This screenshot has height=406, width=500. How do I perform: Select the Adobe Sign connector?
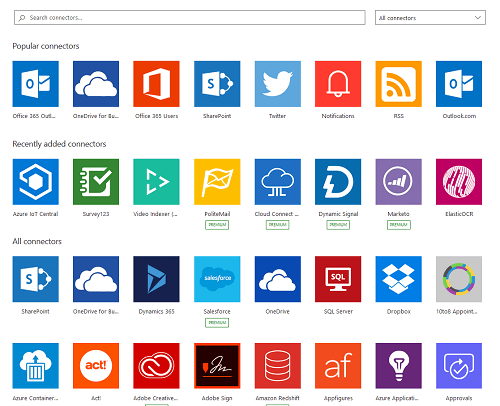[x=217, y=366]
